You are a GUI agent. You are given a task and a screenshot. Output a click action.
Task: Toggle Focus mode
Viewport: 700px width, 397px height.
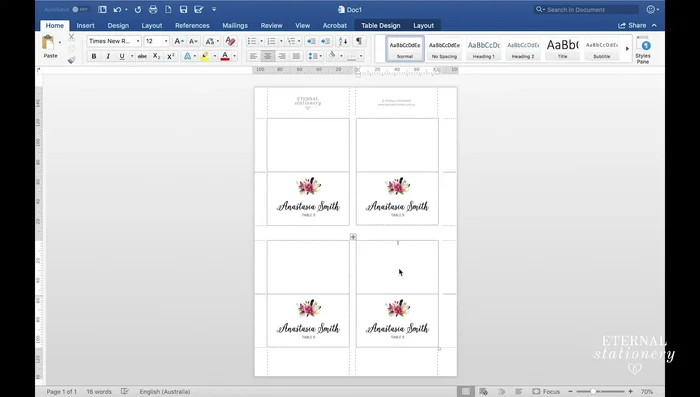click(x=546, y=392)
